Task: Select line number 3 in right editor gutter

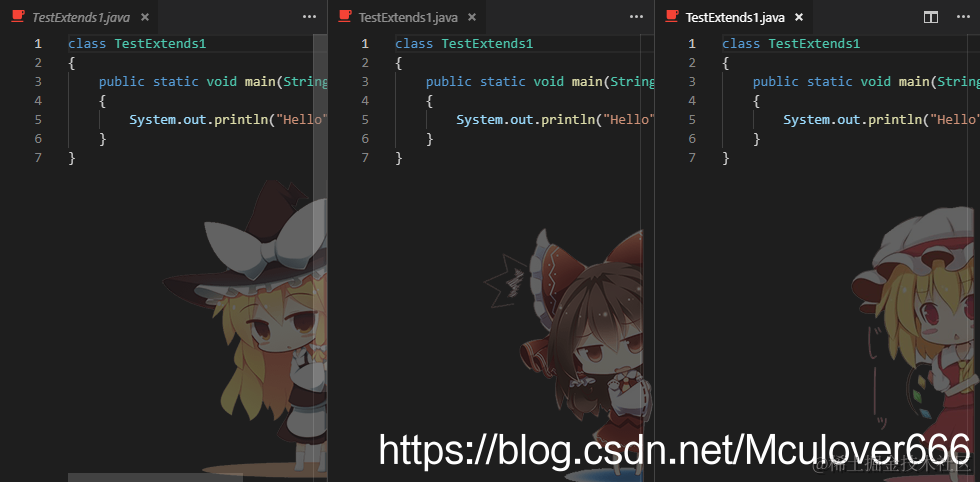Action: (692, 81)
